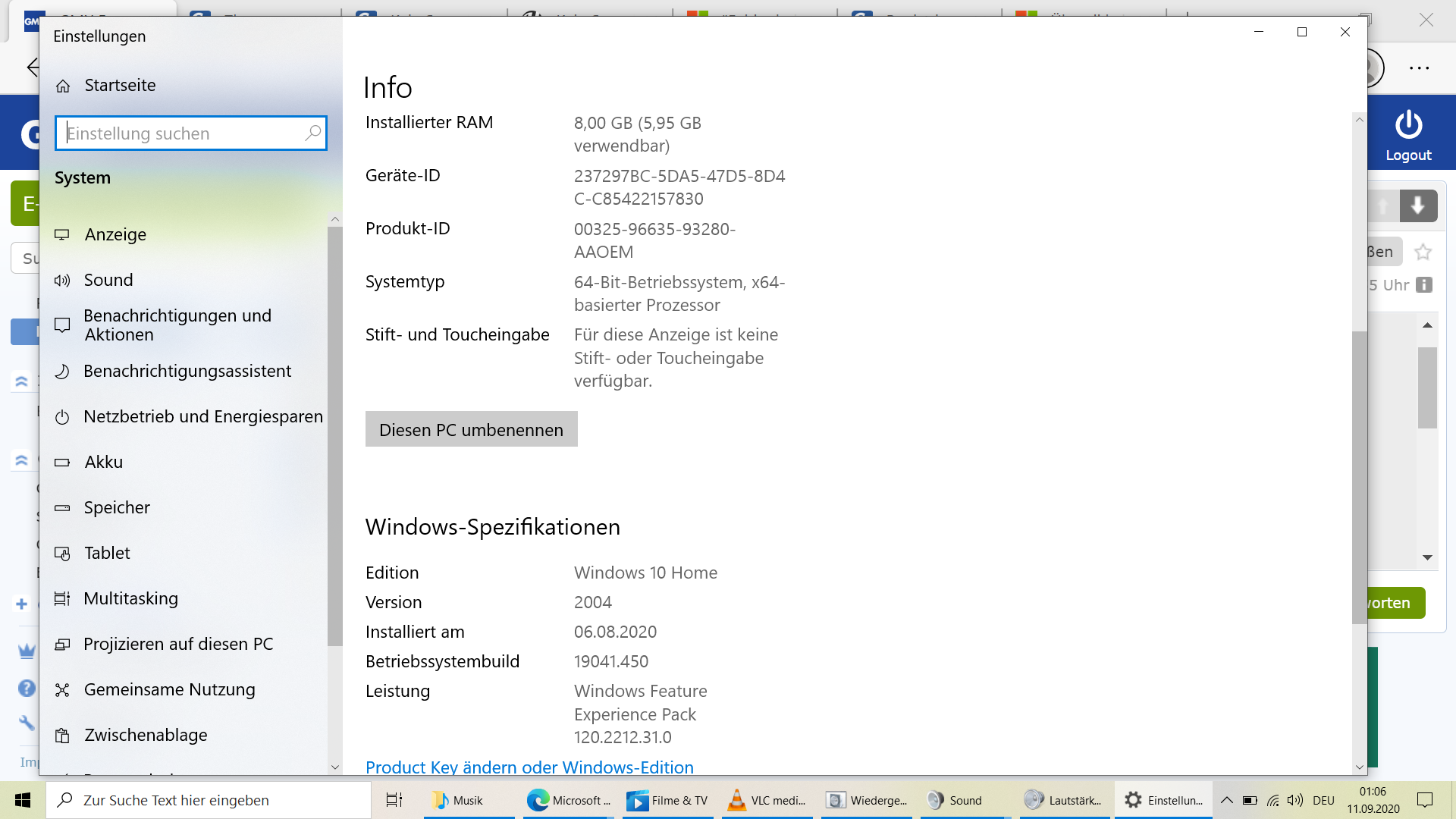Viewport: 1456px width, 819px height.
Task: Open Gemeinsame Nutzung settings
Action: [169, 689]
